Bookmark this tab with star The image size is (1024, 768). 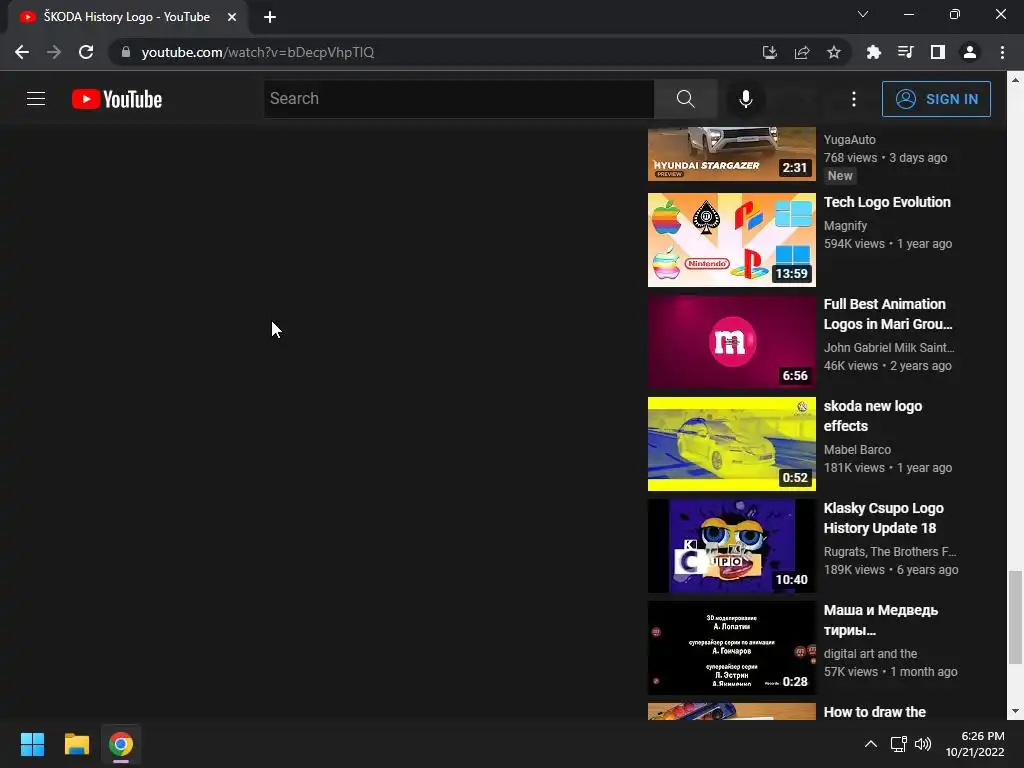(834, 52)
